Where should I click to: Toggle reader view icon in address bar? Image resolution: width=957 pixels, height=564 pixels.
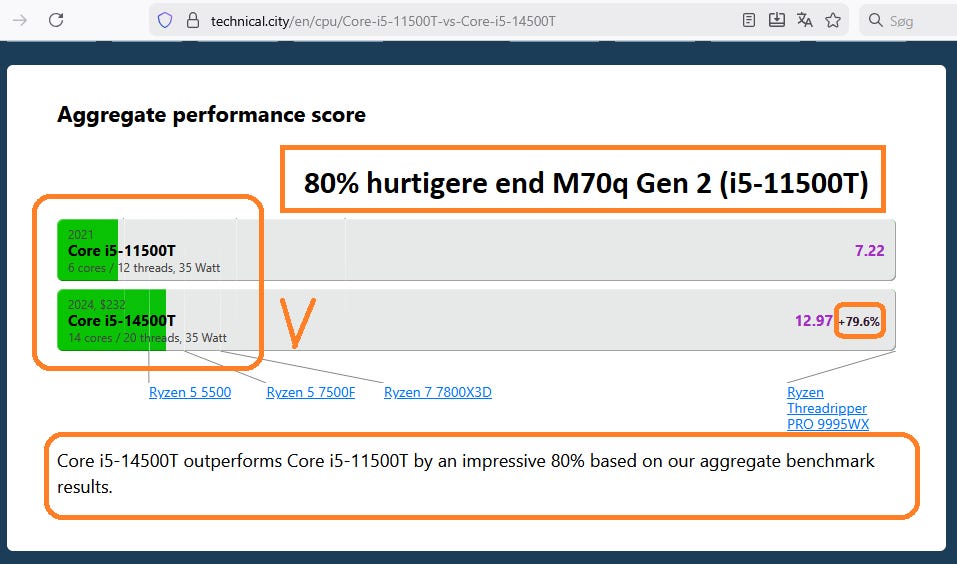[749, 20]
